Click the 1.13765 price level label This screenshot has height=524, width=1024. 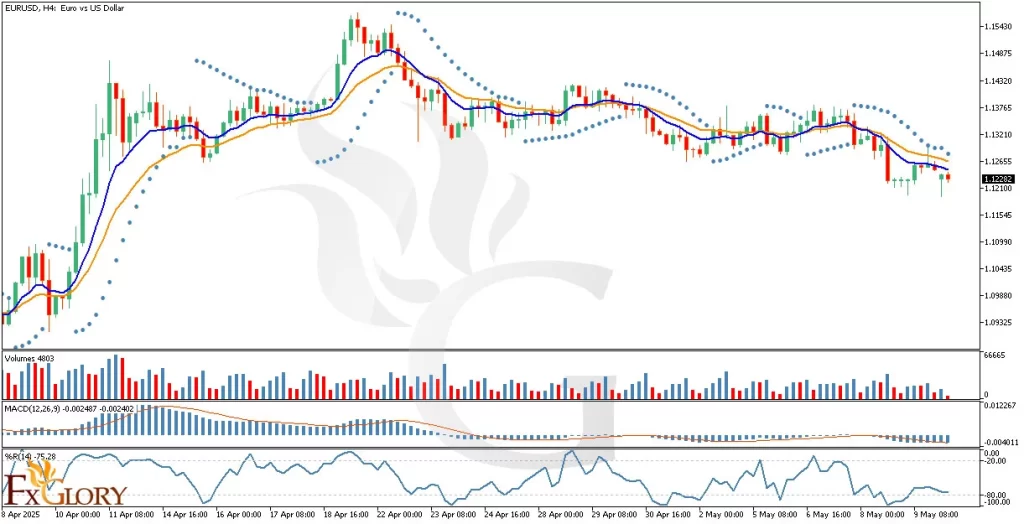point(999,108)
